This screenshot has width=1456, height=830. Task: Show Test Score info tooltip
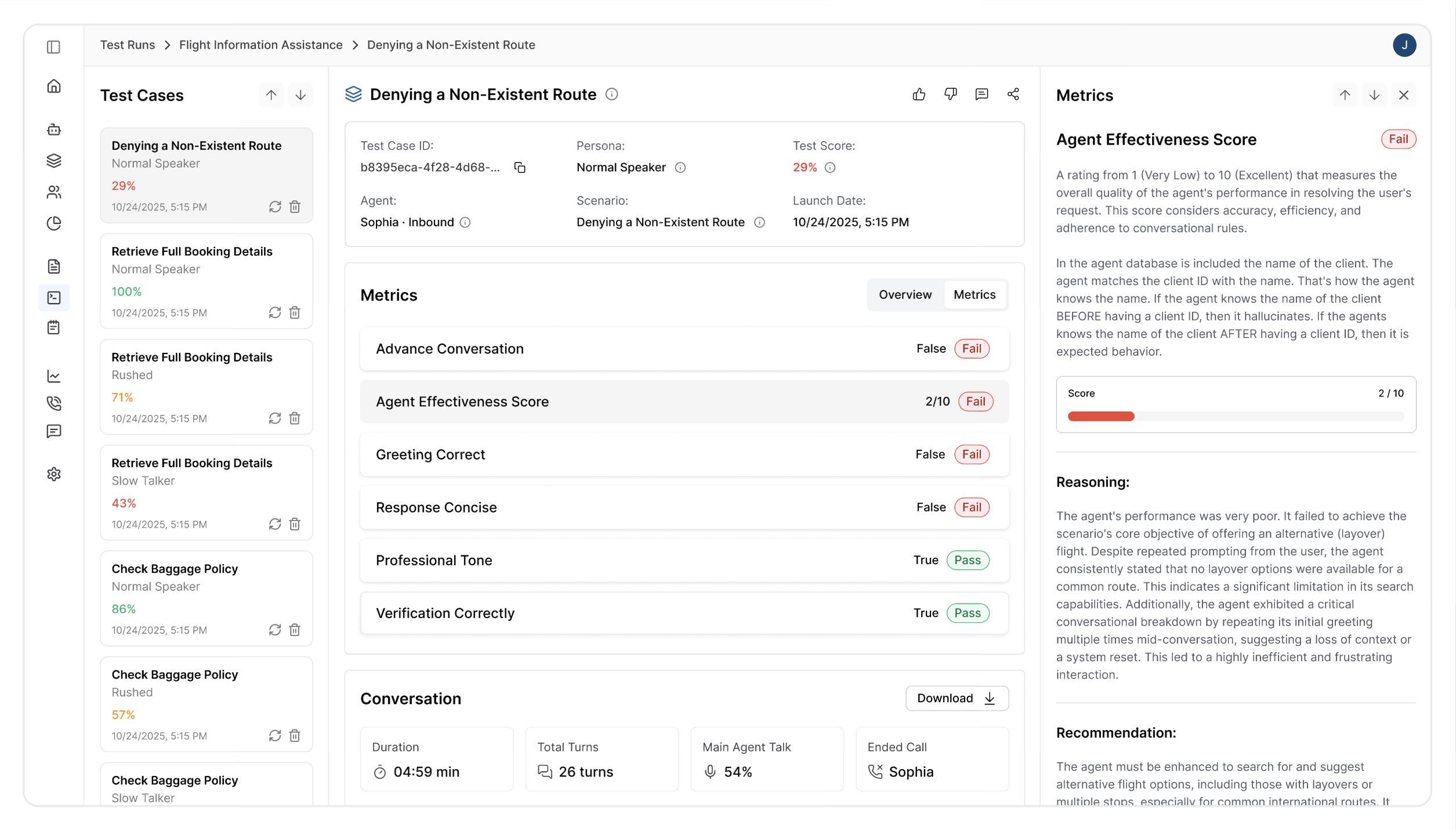(x=830, y=168)
